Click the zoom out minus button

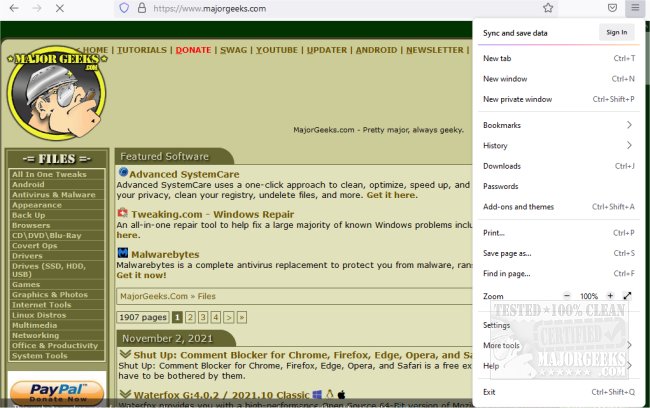point(566,296)
